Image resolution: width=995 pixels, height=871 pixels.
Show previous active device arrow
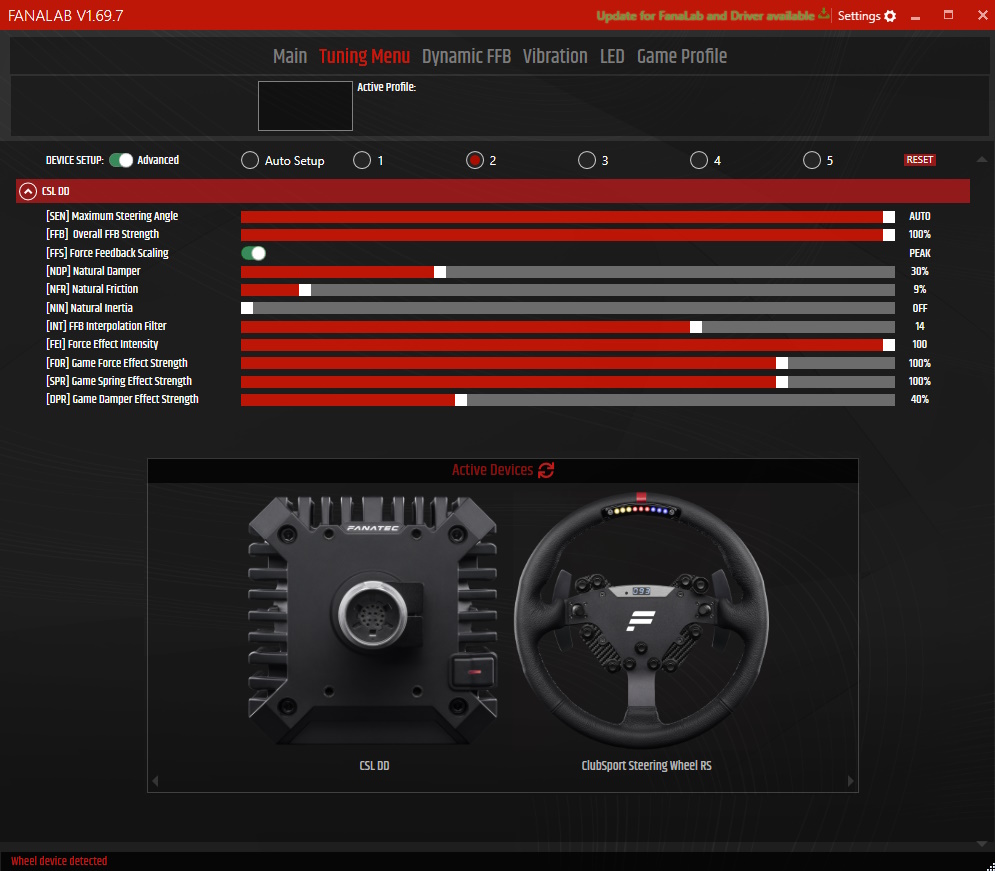coord(155,781)
